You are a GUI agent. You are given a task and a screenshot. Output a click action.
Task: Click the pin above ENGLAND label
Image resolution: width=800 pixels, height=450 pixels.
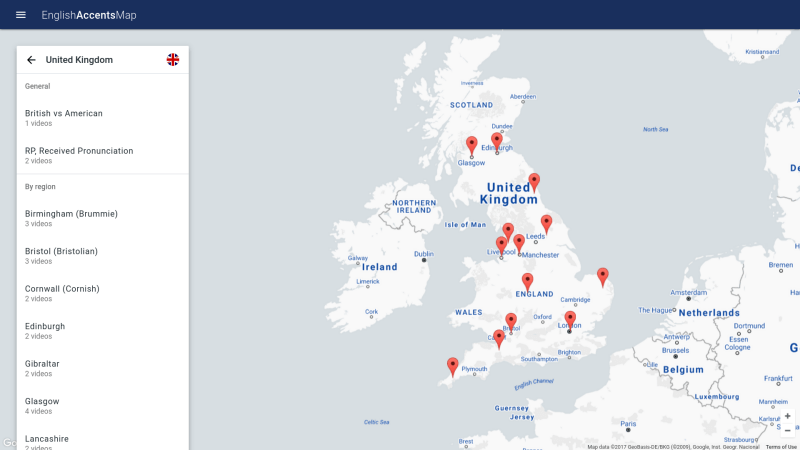(527, 281)
